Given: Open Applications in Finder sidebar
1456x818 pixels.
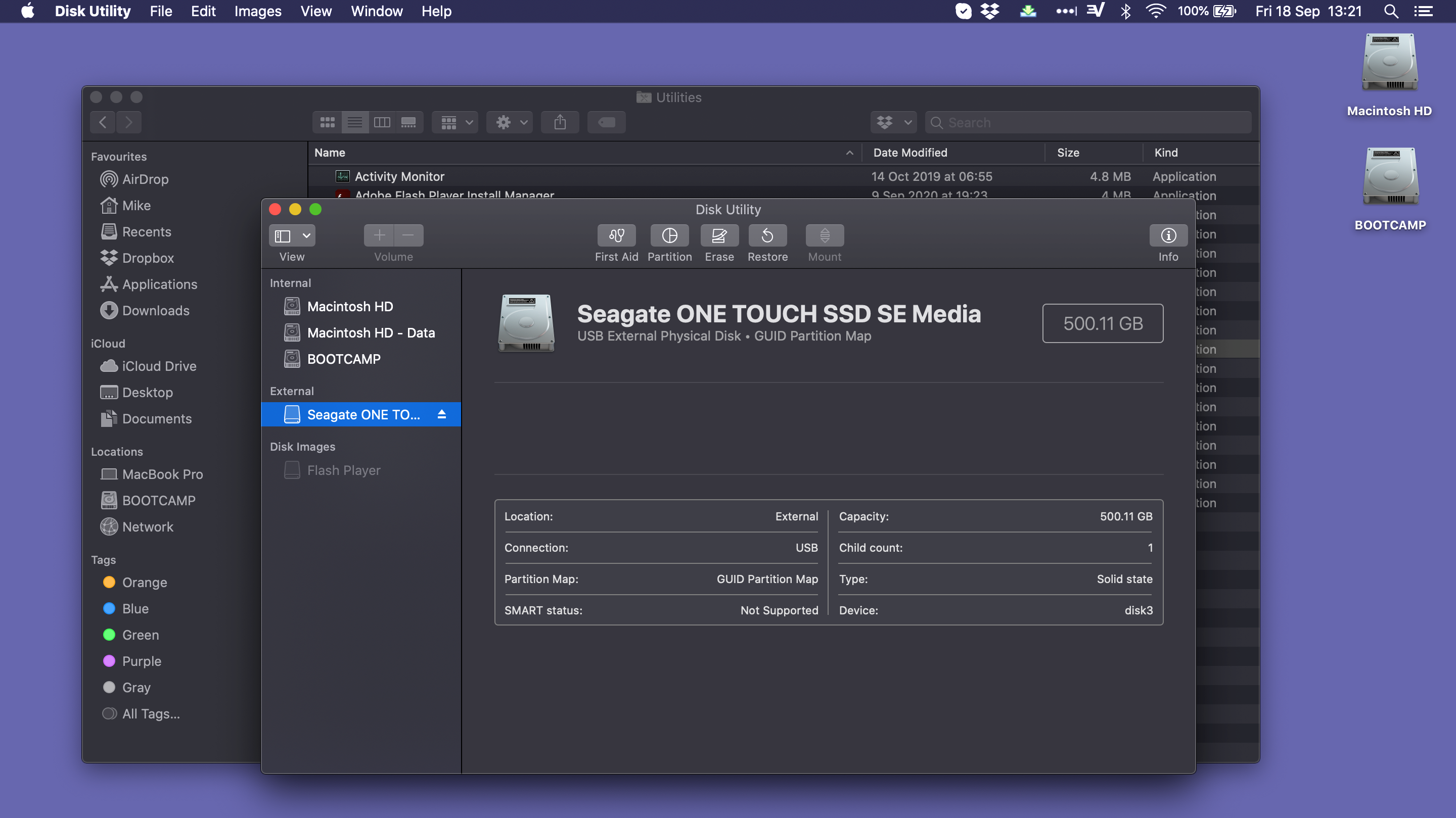Looking at the screenshot, I should click(159, 284).
